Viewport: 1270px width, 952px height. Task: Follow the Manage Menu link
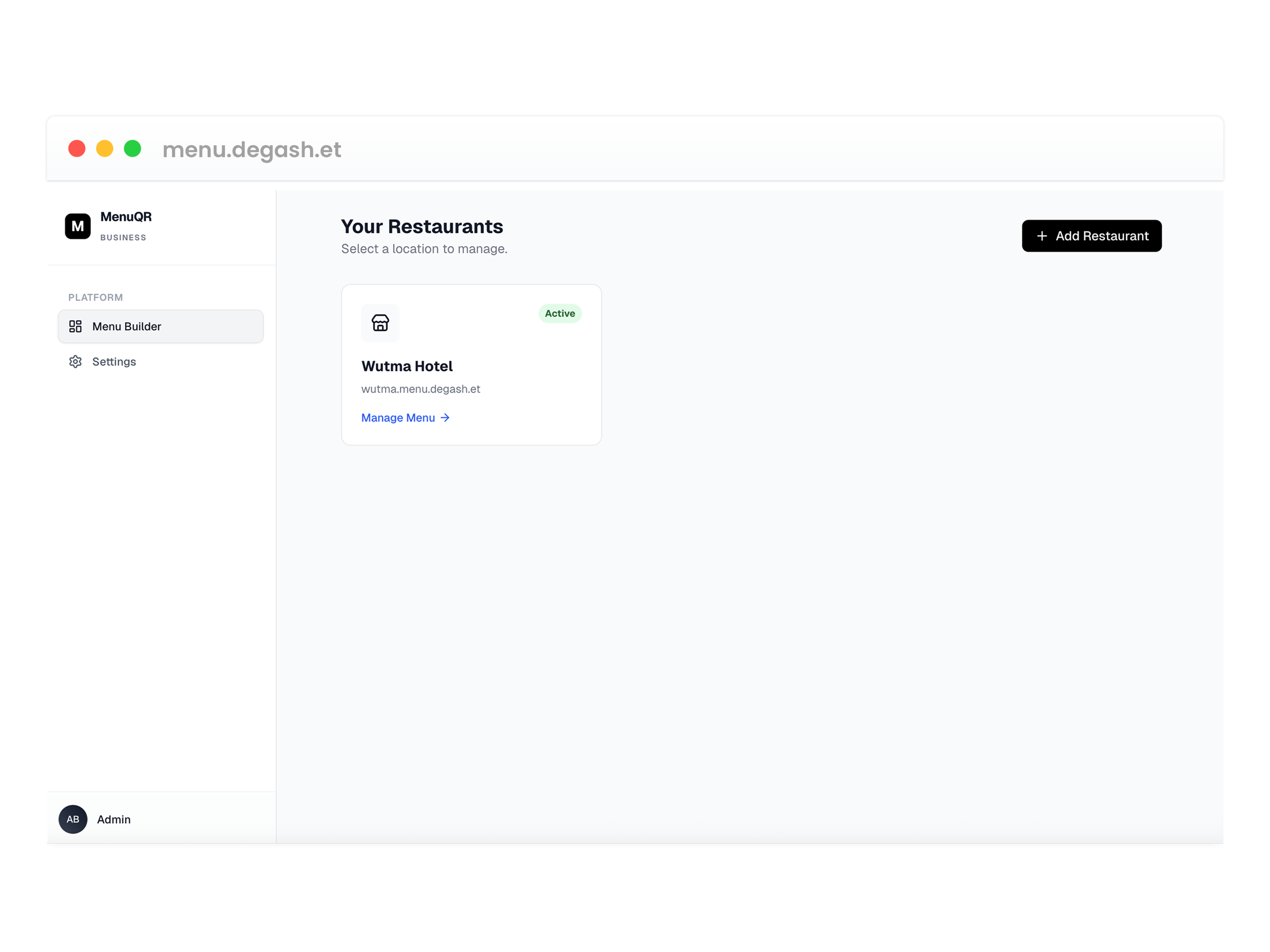tap(405, 418)
